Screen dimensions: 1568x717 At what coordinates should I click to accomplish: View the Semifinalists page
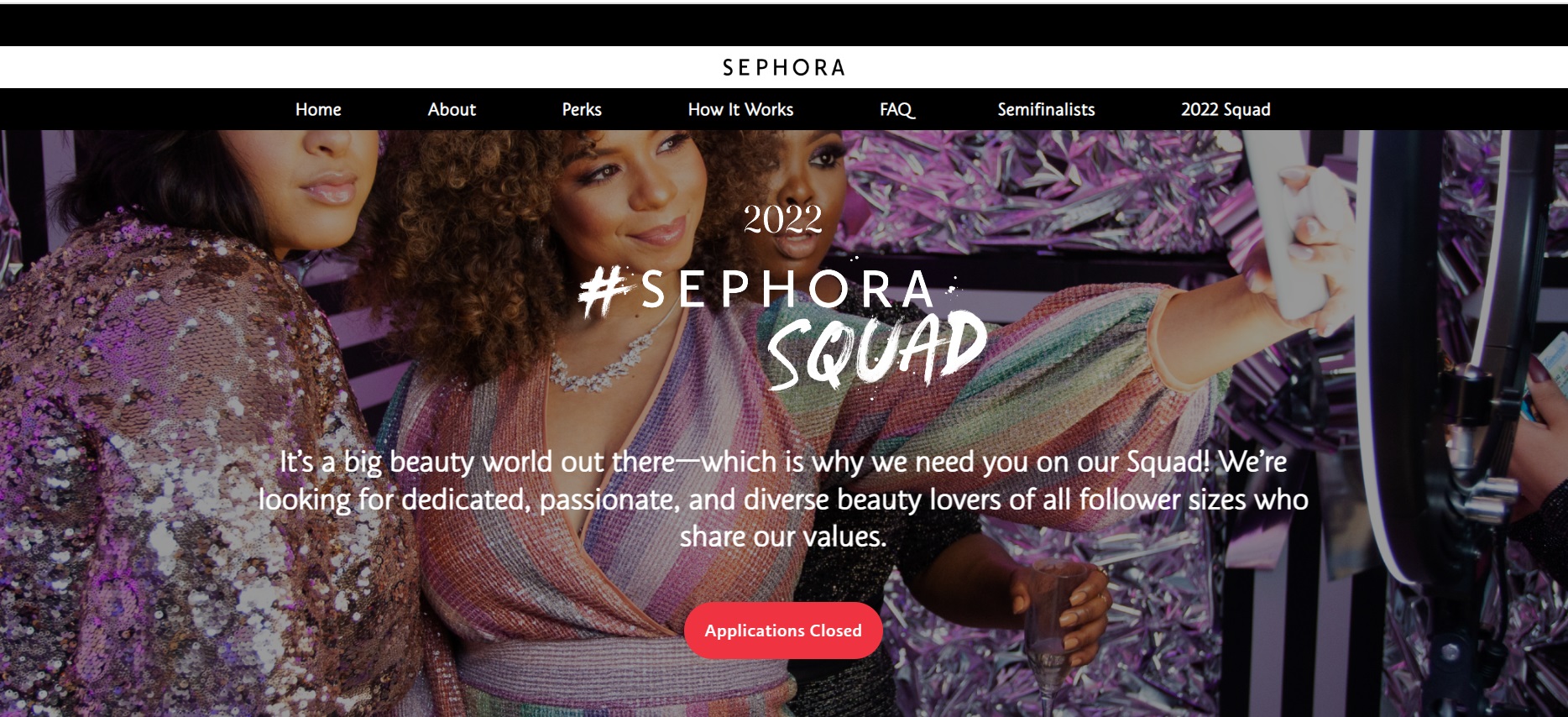tap(1046, 109)
